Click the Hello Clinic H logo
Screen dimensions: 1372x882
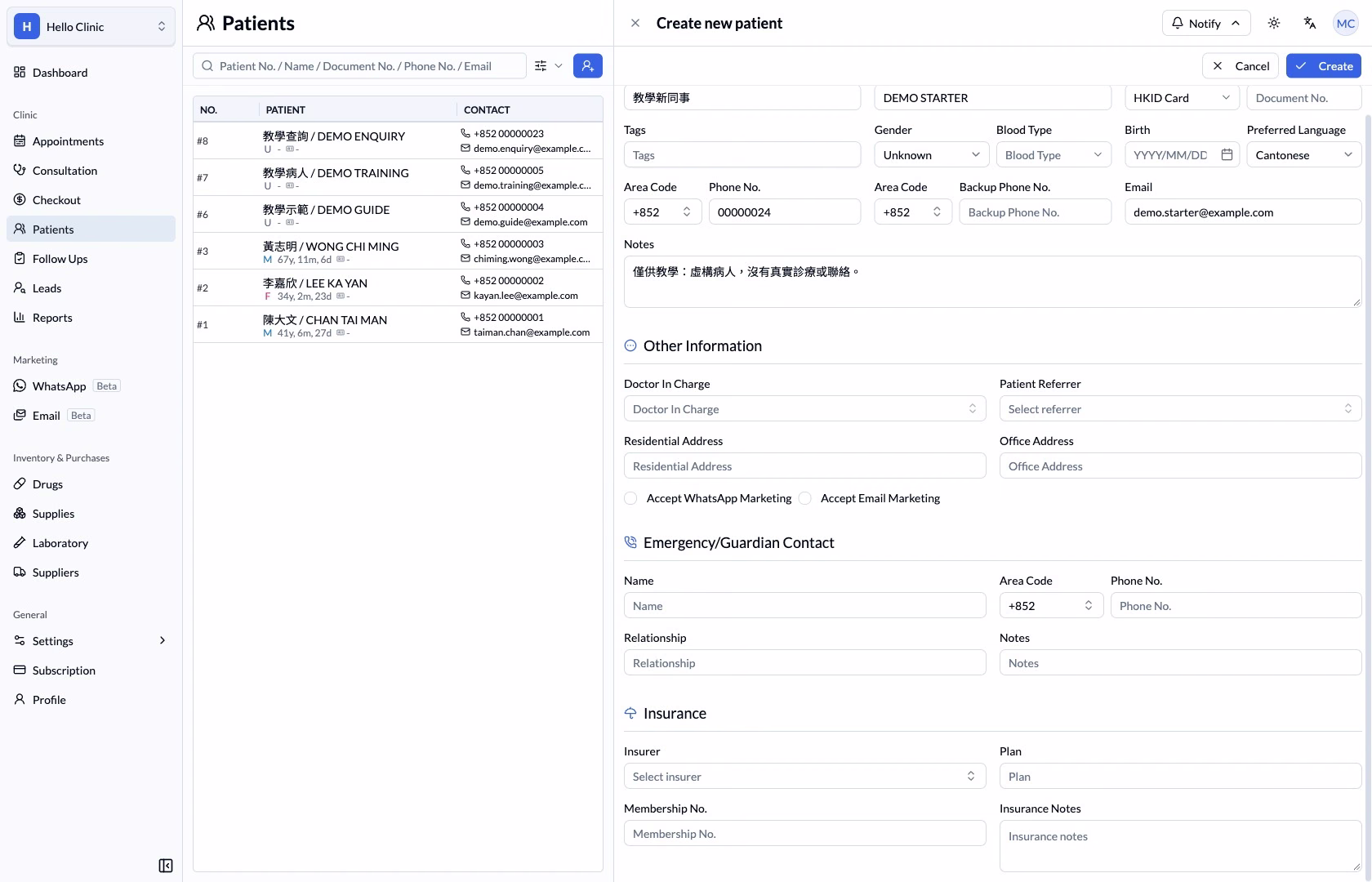[x=27, y=26]
